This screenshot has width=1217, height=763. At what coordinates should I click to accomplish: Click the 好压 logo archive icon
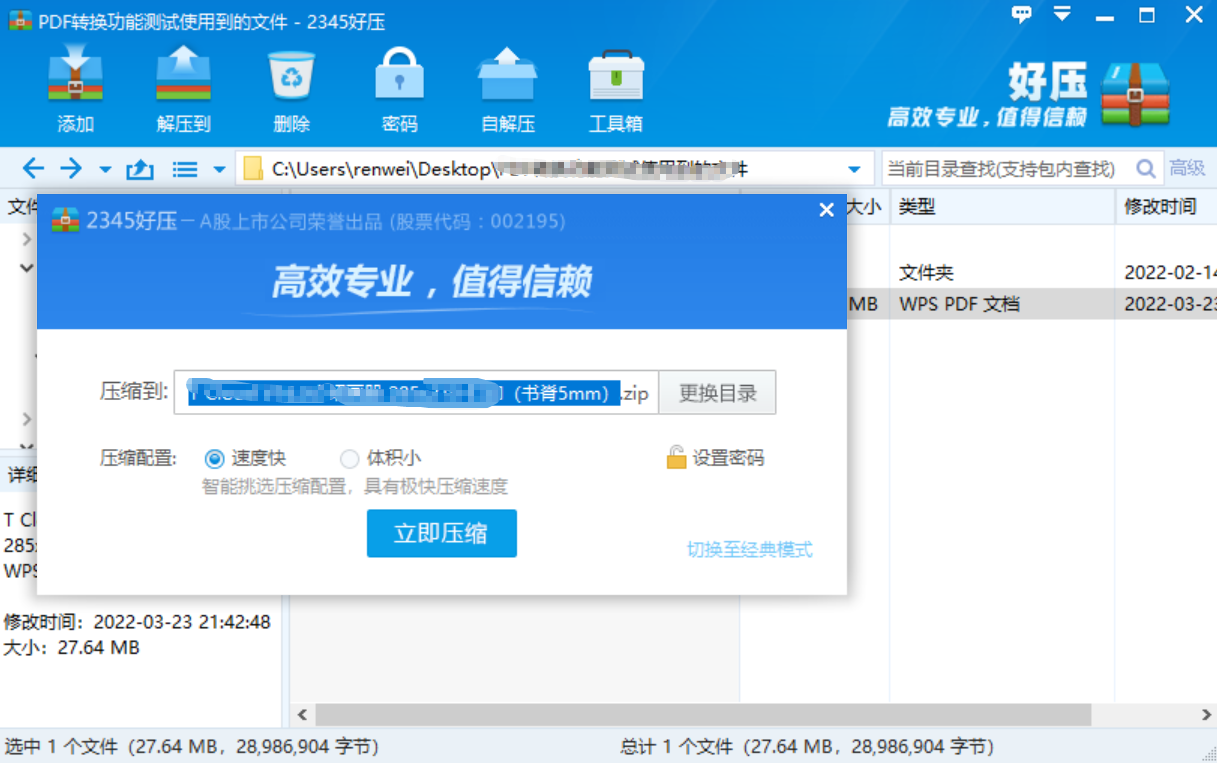[1135, 93]
